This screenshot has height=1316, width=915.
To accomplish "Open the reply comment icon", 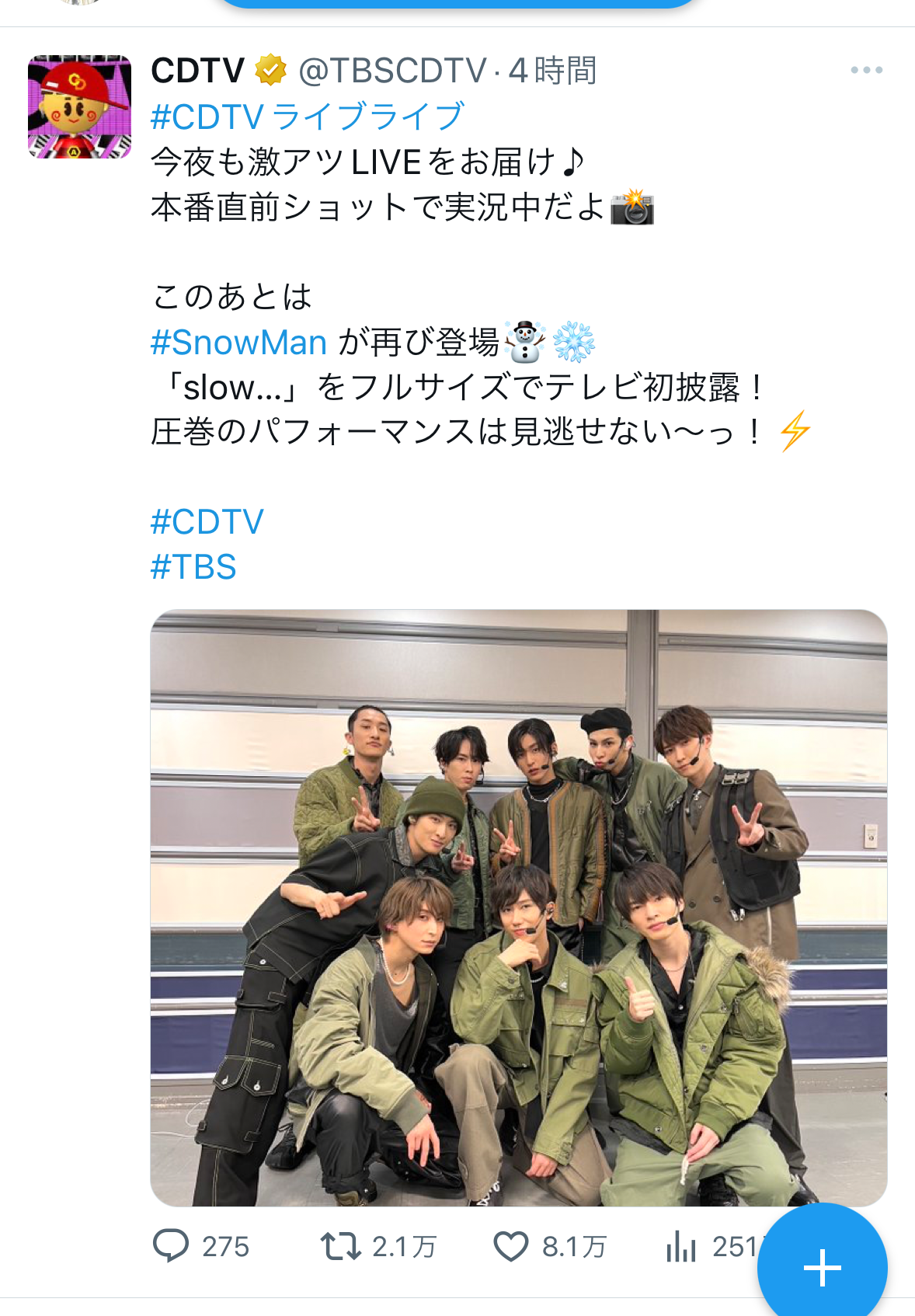I will coord(170,1246).
